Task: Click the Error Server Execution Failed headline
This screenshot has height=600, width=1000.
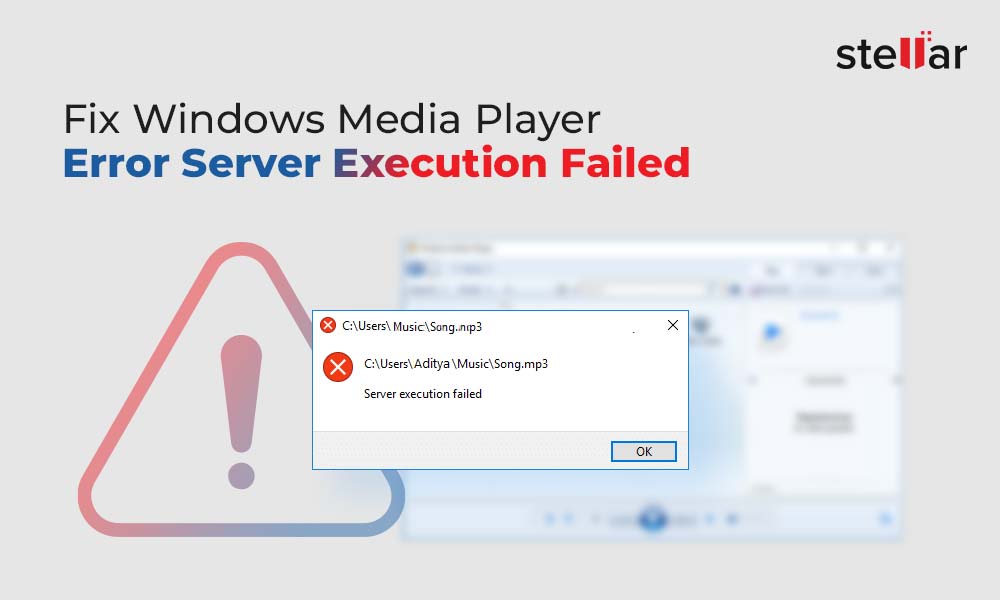Action: tap(376, 163)
